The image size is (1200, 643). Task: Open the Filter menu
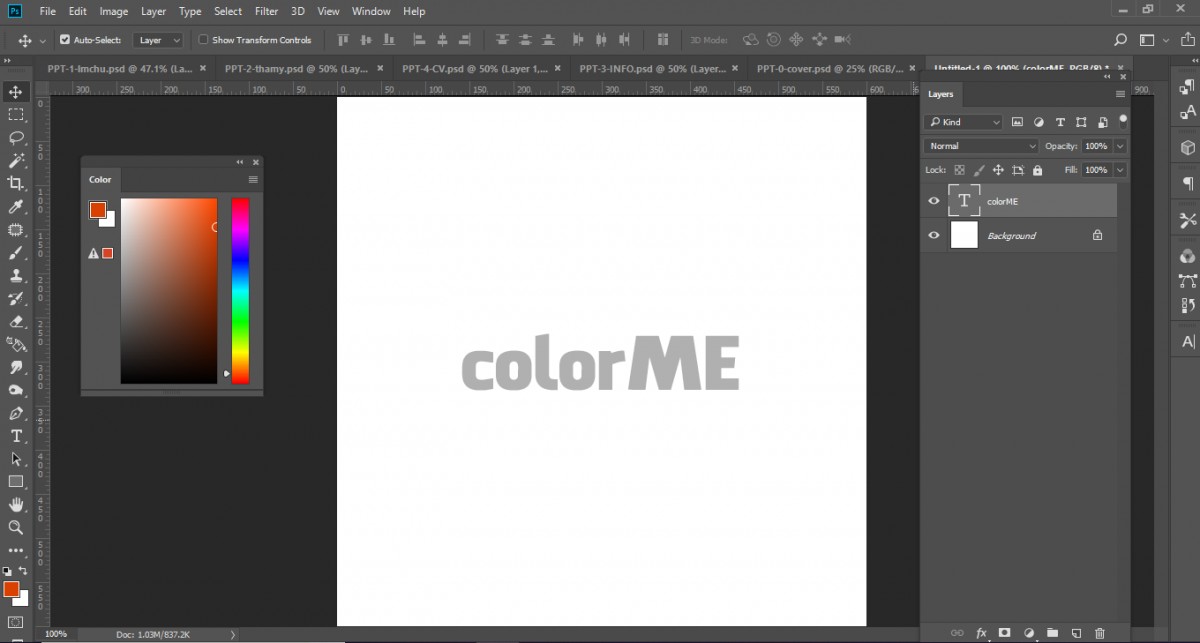tap(266, 11)
